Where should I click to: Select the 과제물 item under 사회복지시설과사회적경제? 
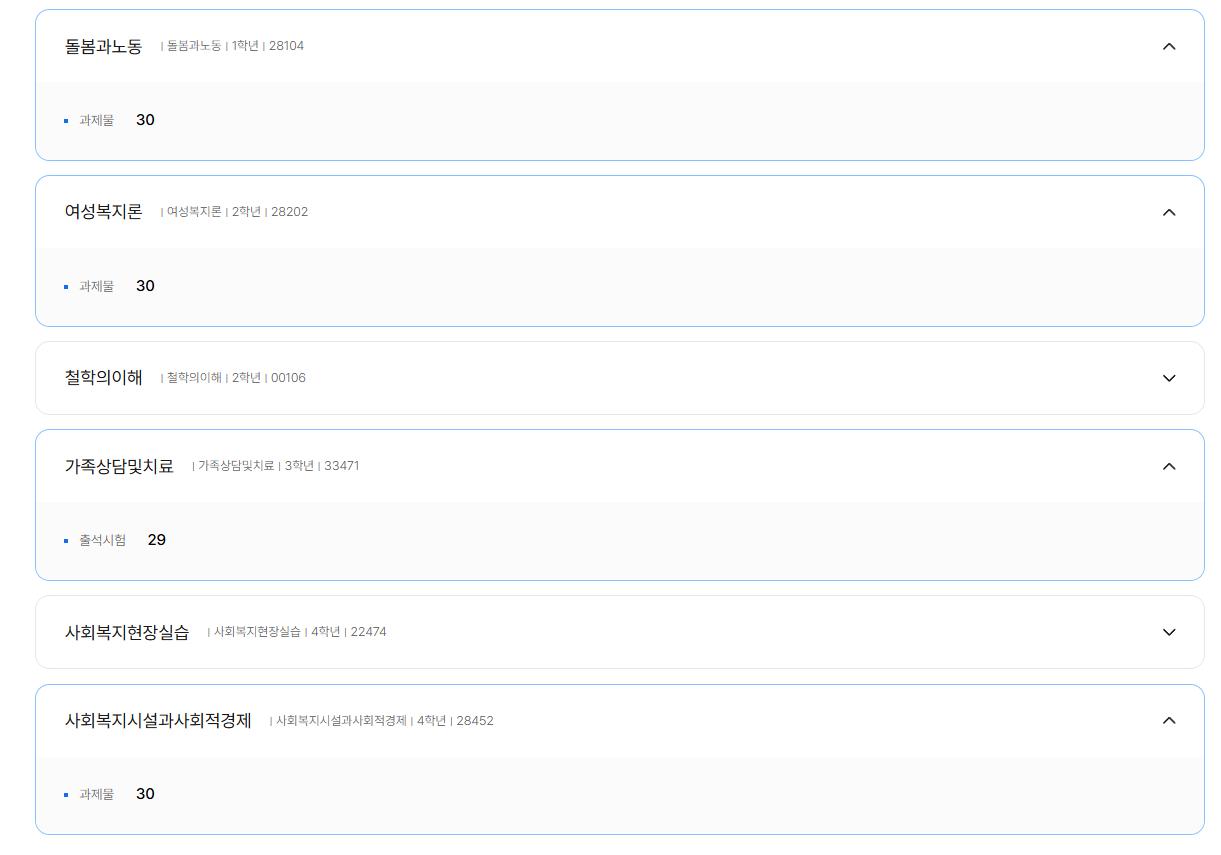click(x=97, y=794)
